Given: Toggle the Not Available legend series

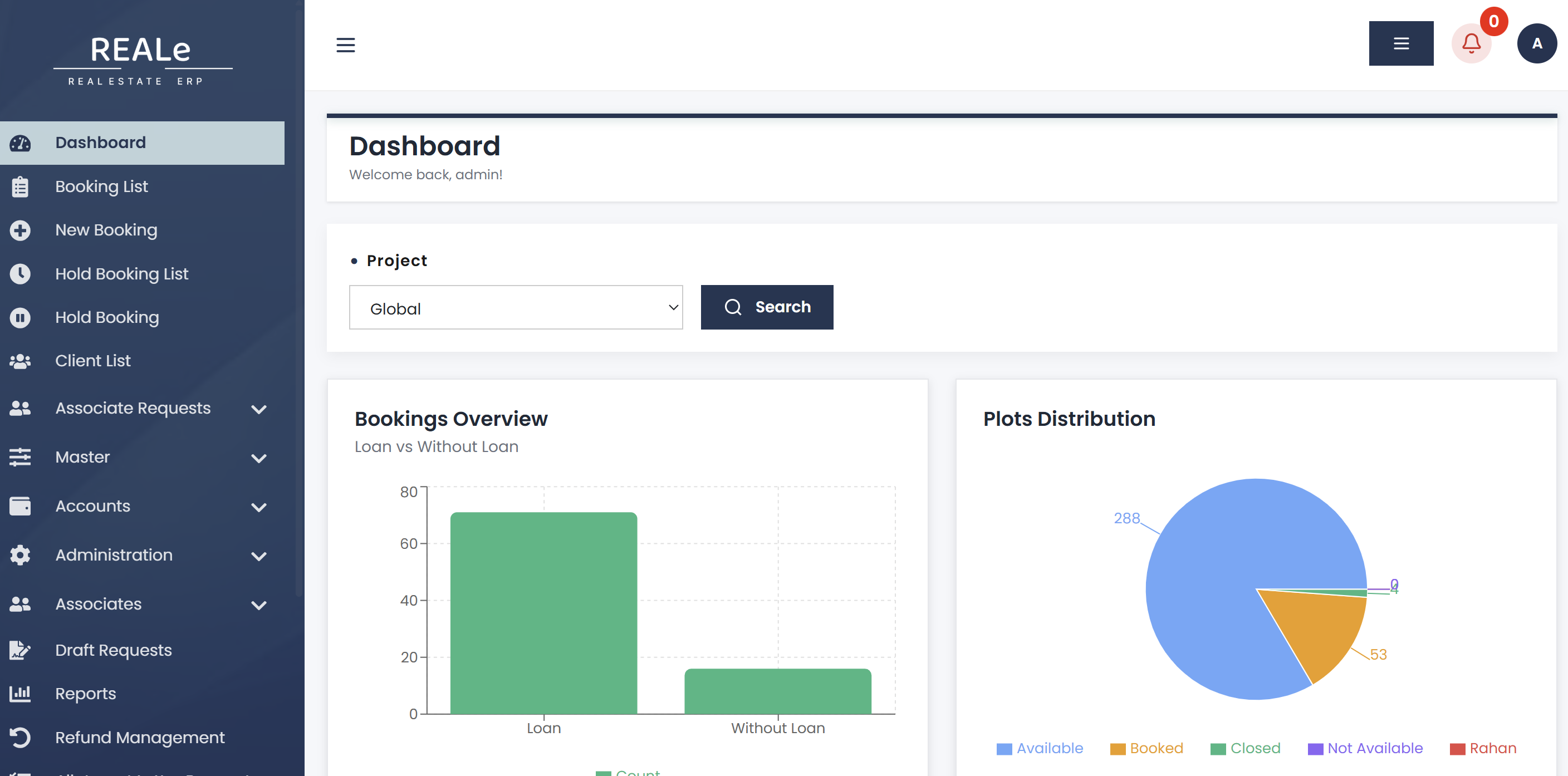Looking at the screenshot, I should pyautogui.click(x=1365, y=748).
